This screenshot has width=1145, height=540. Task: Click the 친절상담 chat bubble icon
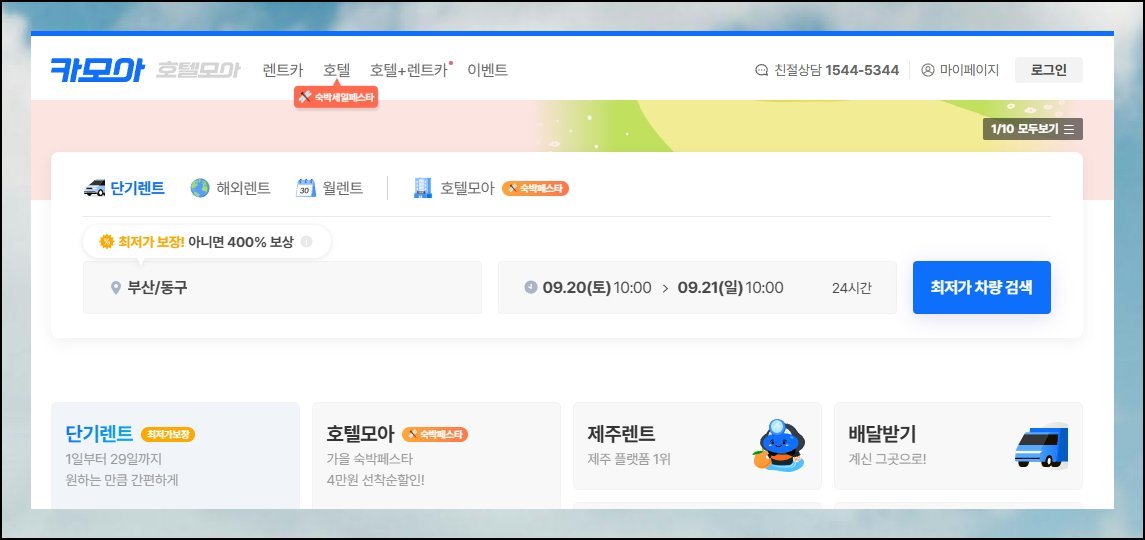762,70
